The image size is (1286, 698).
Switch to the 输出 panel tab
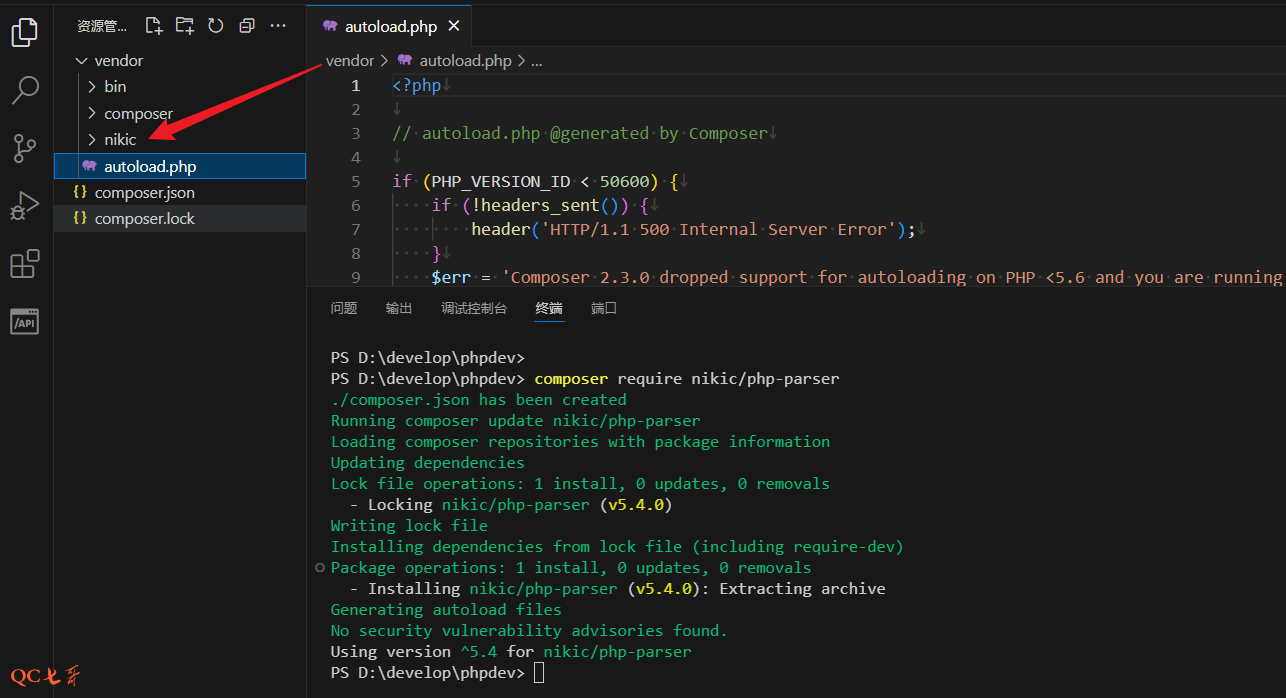pyautogui.click(x=398, y=308)
